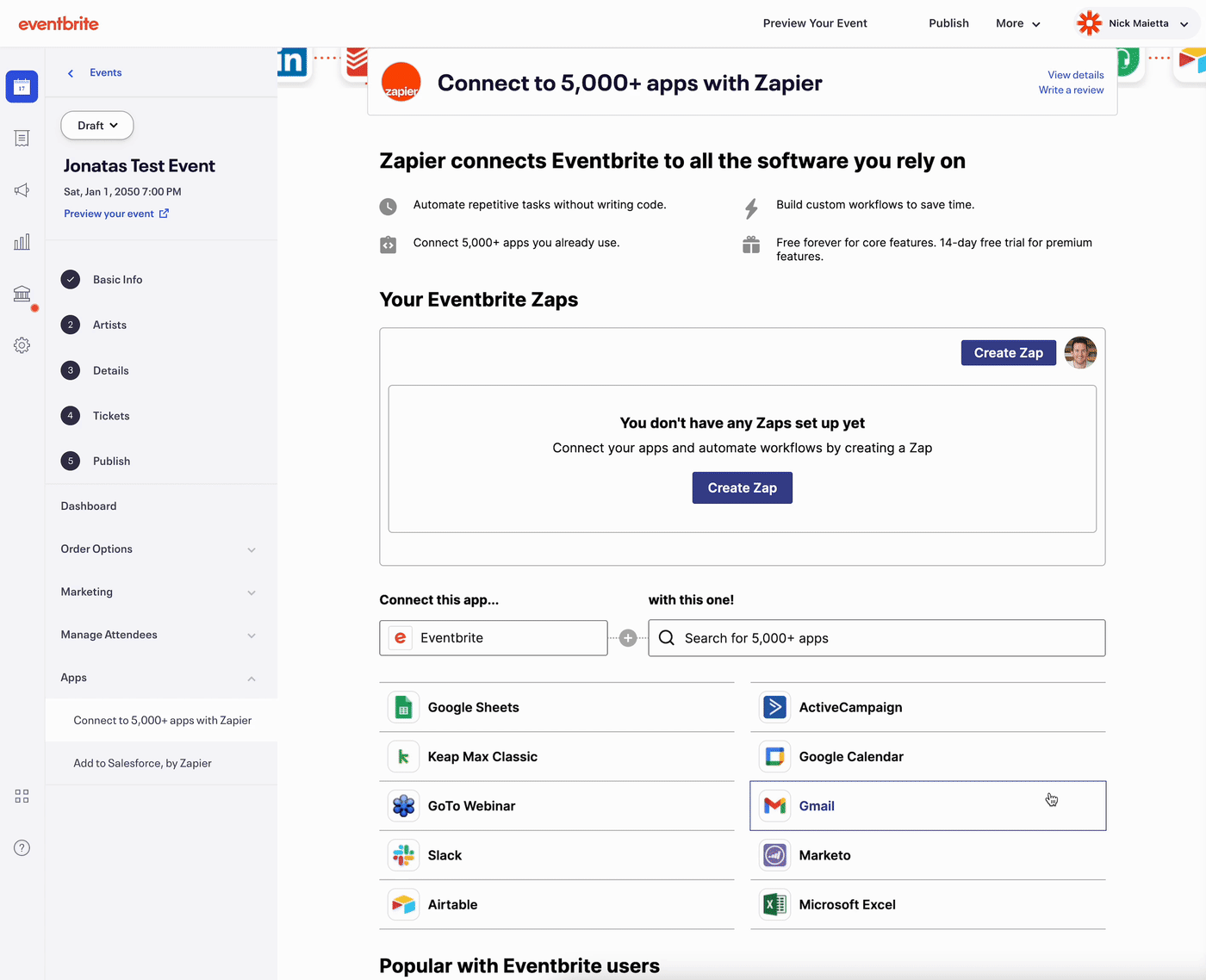This screenshot has height=980, width=1206.
Task: Open the finance bank building icon
Action: pos(22,294)
